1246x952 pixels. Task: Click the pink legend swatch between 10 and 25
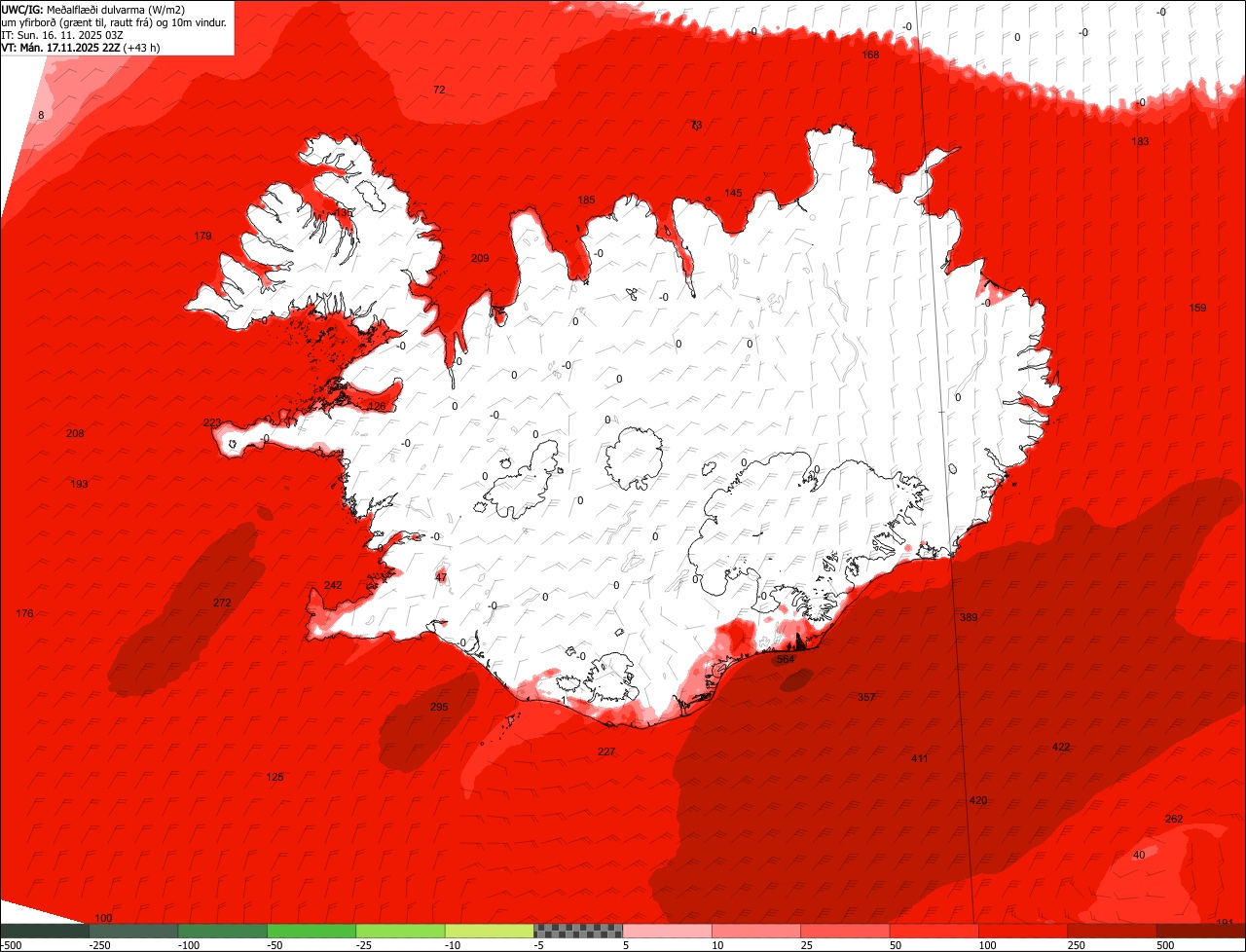pyautogui.click(x=756, y=930)
